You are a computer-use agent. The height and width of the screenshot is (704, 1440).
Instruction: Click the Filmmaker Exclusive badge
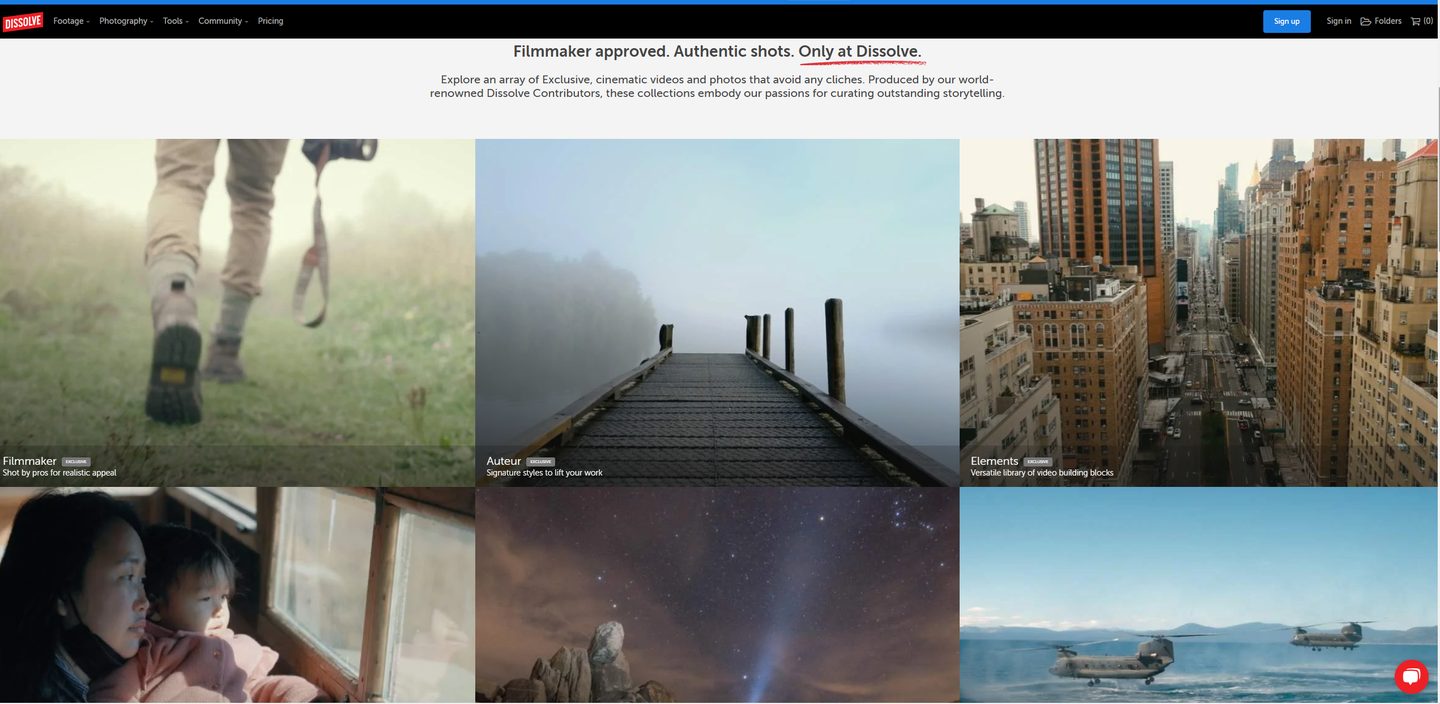tap(76, 462)
